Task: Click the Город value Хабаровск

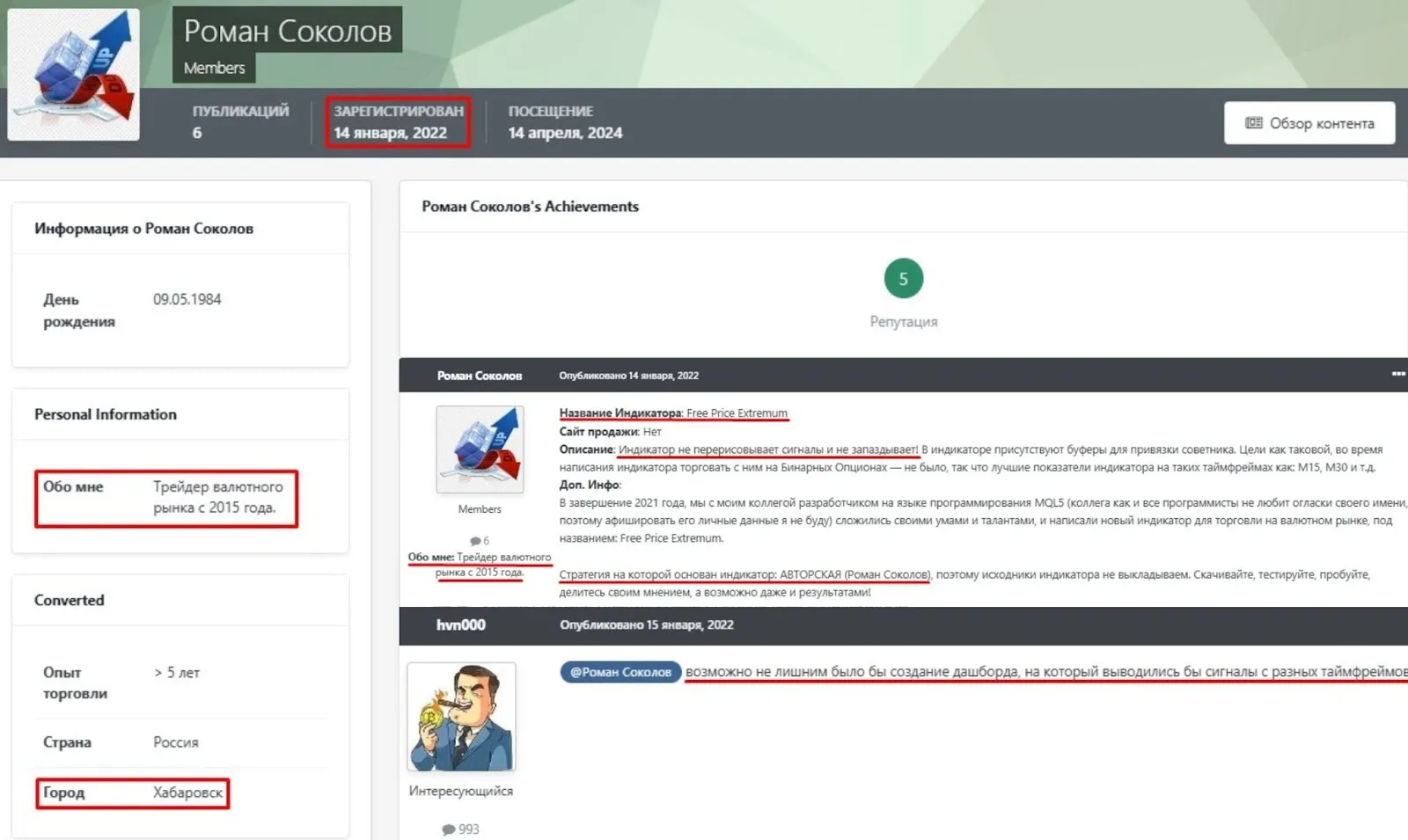Action: click(187, 793)
